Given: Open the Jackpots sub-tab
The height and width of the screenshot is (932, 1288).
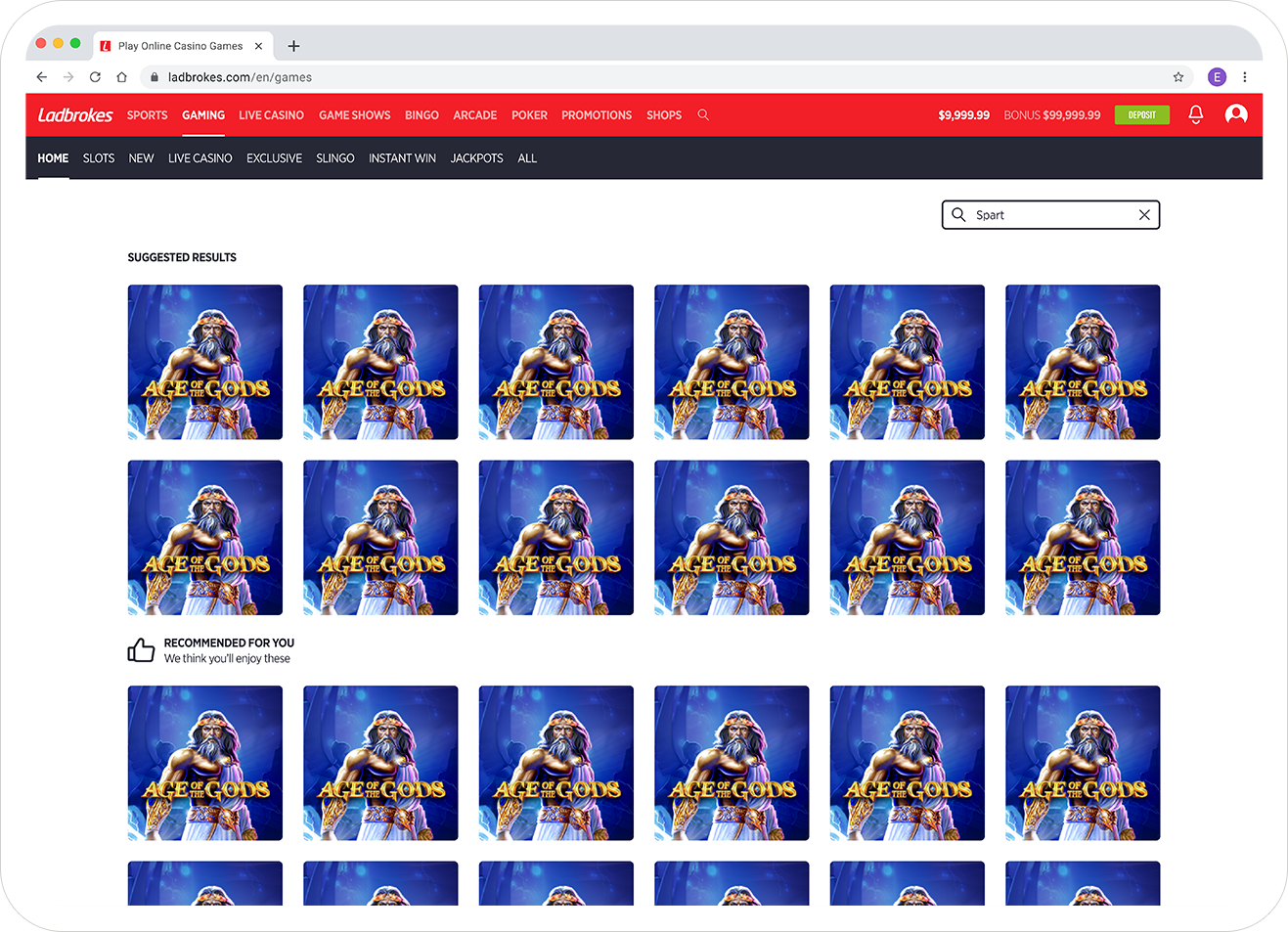Looking at the screenshot, I should click(476, 158).
